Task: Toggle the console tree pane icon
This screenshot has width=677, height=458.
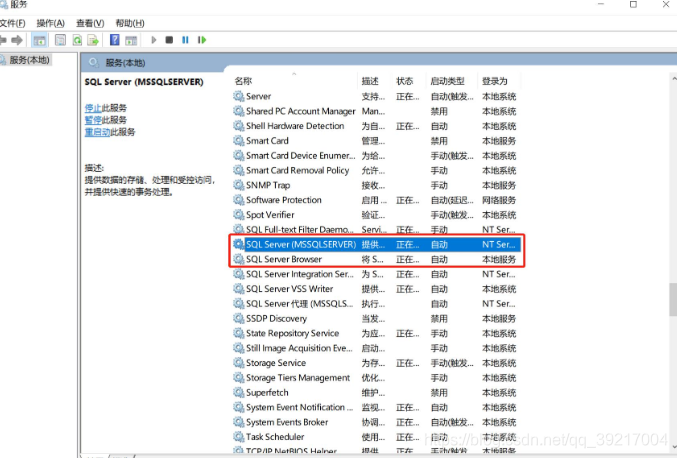Action: (x=39, y=41)
